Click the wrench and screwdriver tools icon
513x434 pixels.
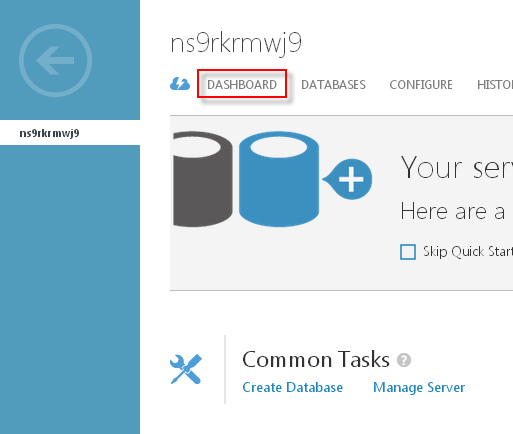point(186,369)
